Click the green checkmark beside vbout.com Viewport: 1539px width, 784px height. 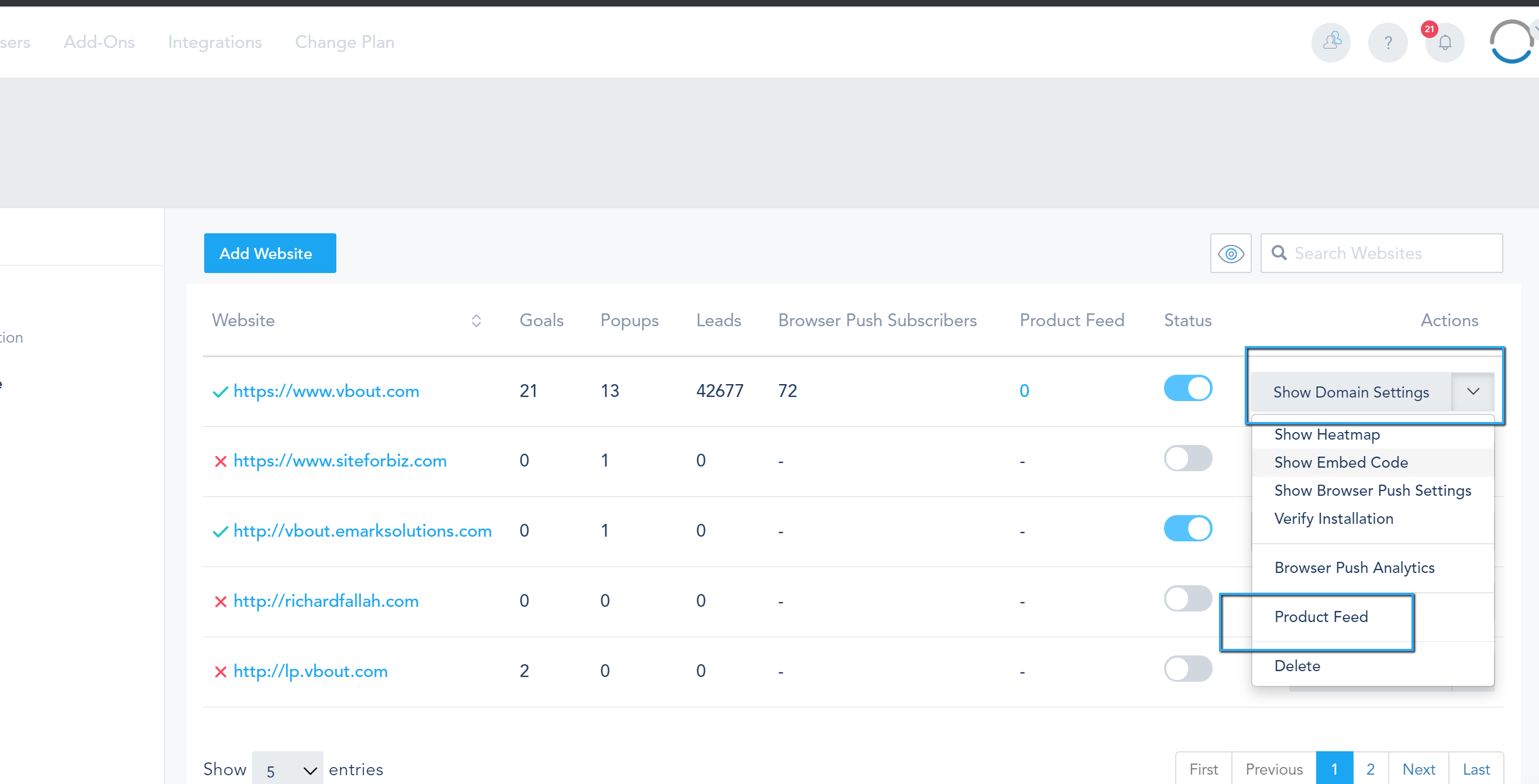click(221, 392)
